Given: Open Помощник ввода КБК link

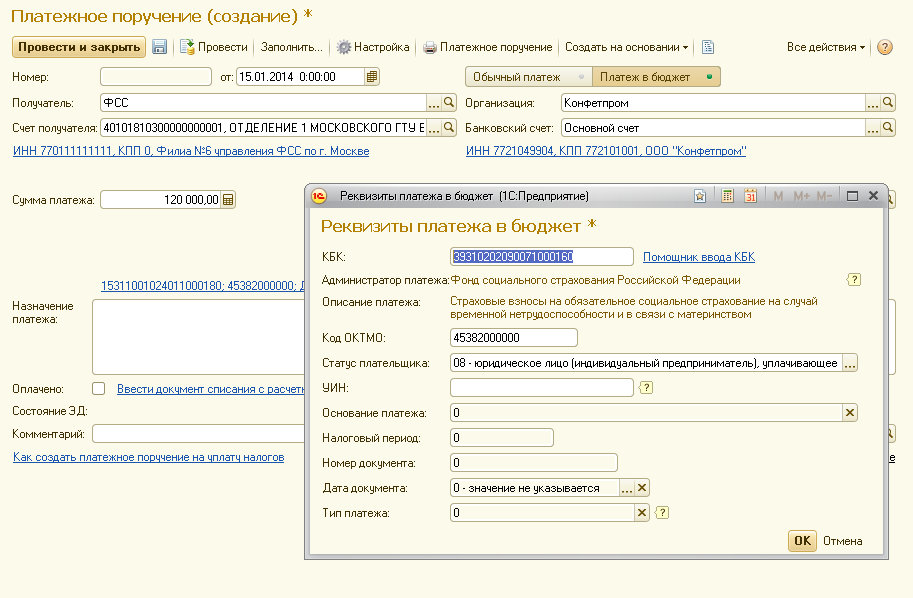Looking at the screenshot, I should coord(699,257).
